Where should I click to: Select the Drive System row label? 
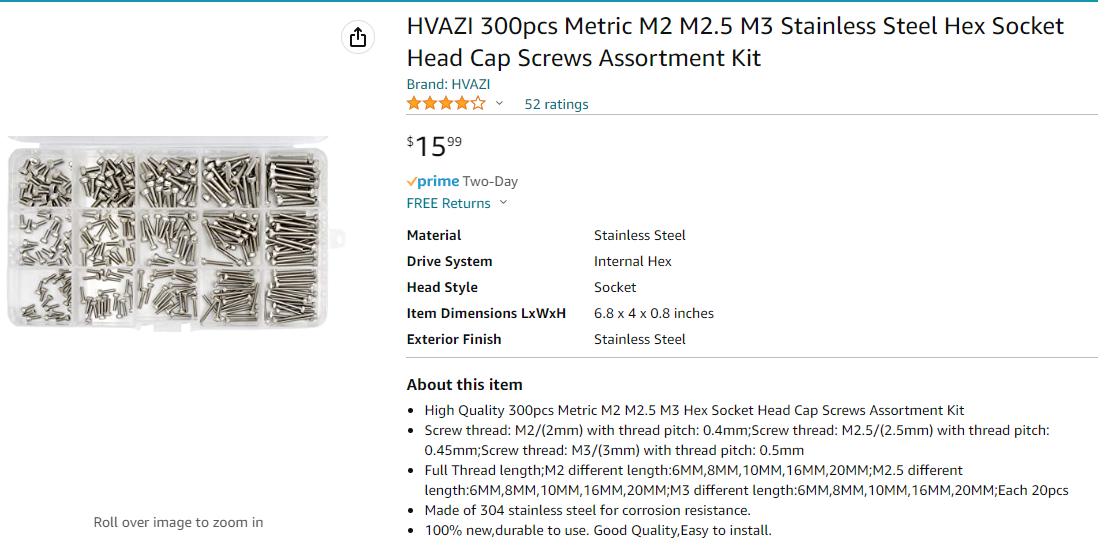click(x=449, y=261)
